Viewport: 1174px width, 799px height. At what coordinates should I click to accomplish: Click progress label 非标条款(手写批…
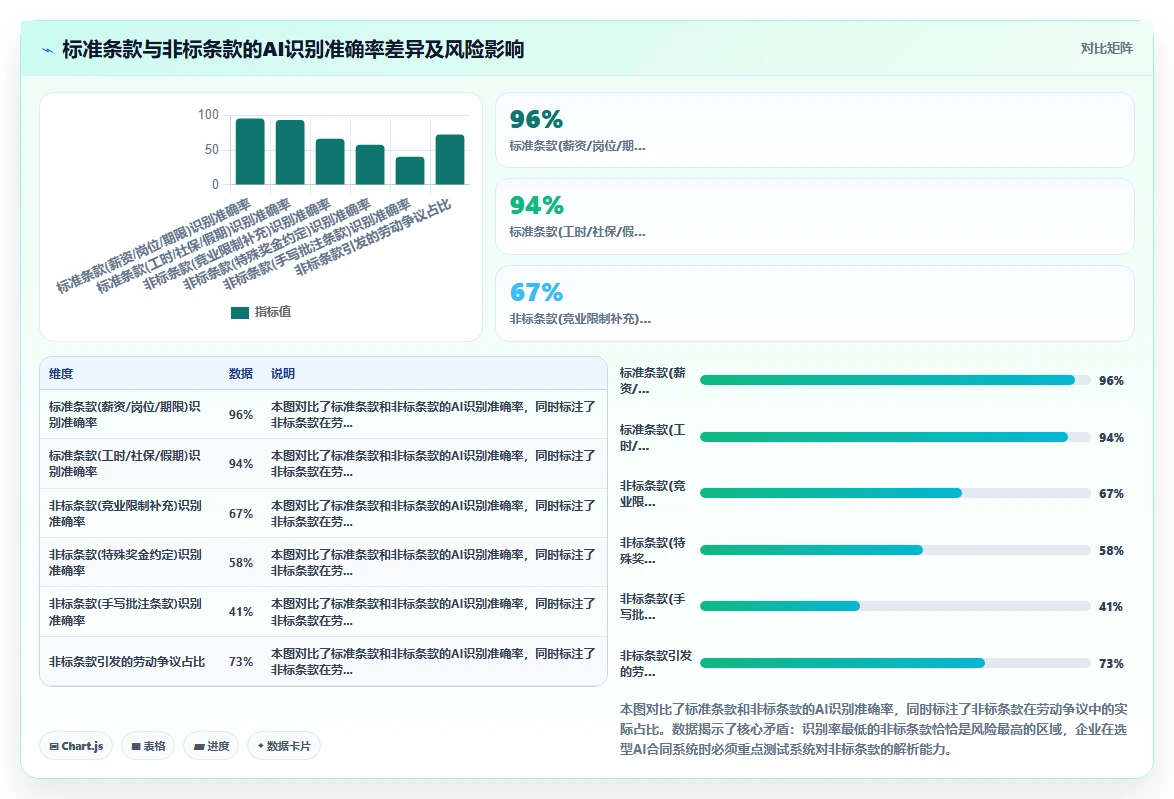click(x=653, y=607)
